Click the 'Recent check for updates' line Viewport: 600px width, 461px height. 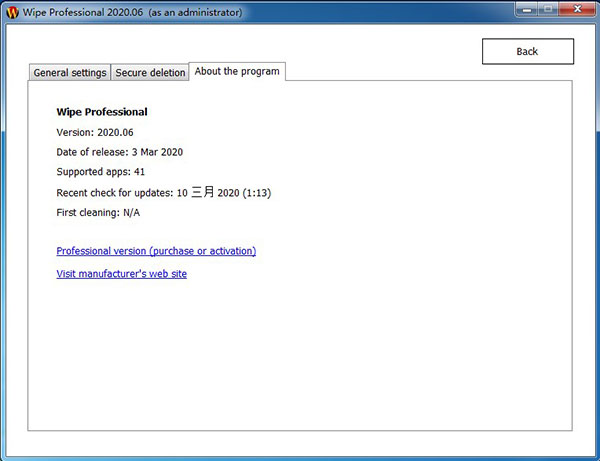click(x=164, y=192)
